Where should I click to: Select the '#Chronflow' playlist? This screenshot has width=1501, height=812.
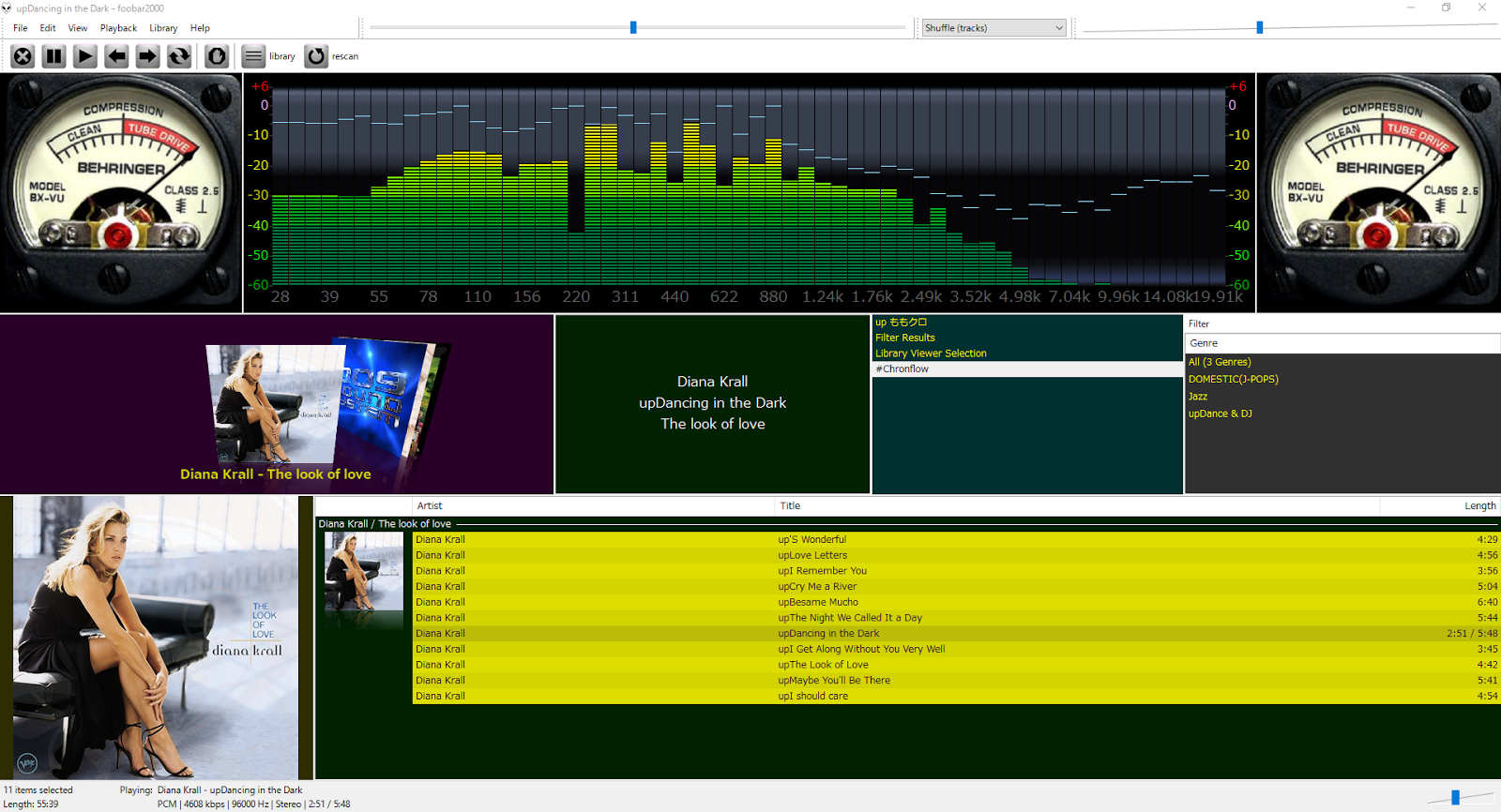click(x=1027, y=369)
